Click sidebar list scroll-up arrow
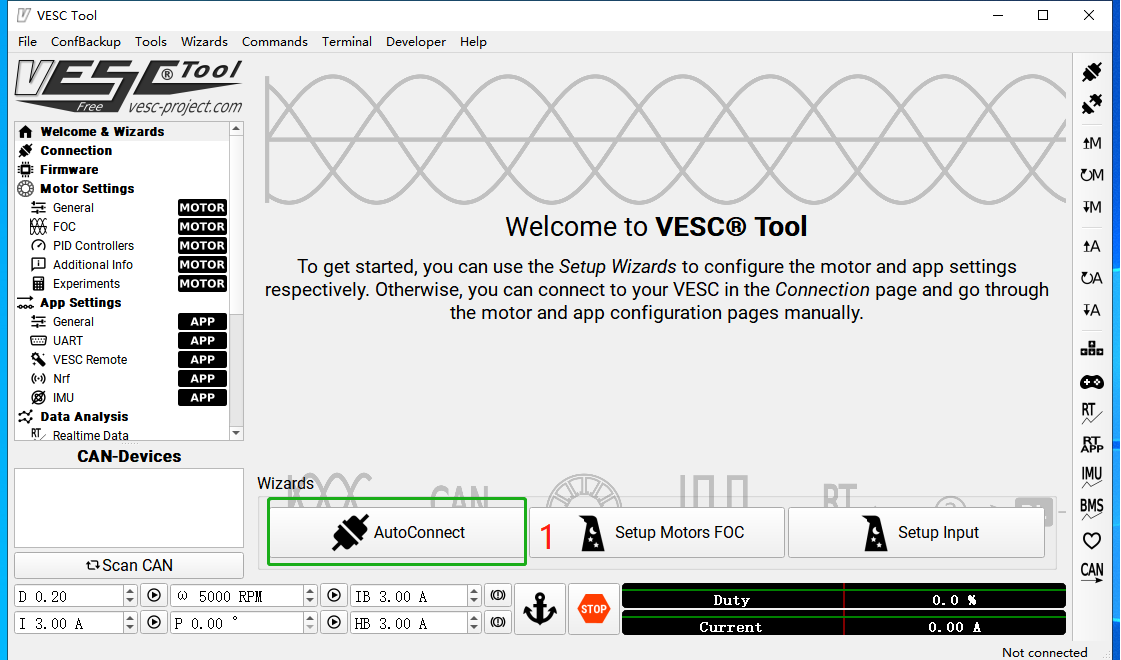Screen dimensions: 1121x660 [x=237, y=129]
